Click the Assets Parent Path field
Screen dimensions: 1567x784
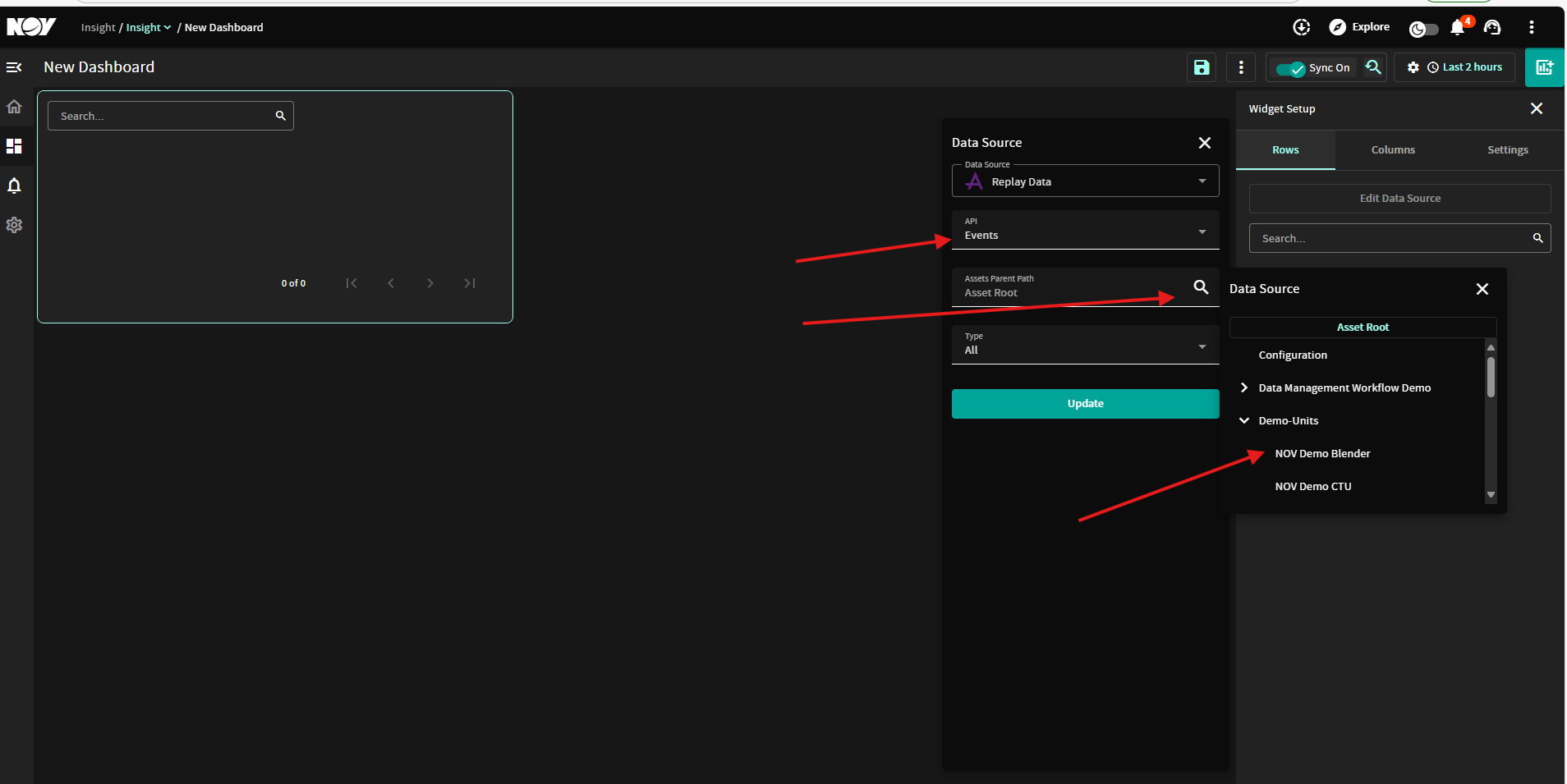pos(1085,287)
